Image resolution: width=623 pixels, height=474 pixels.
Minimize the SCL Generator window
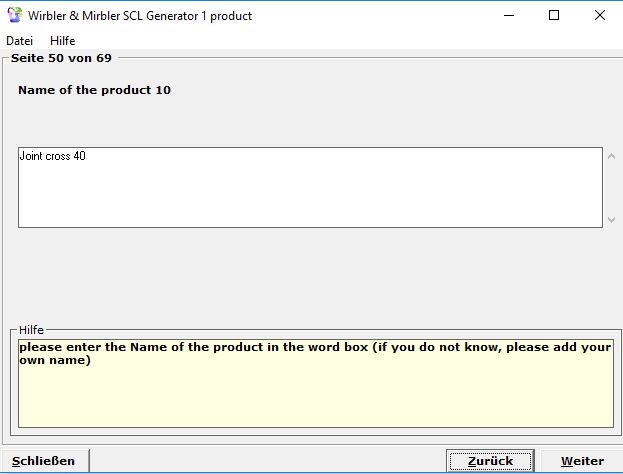coord(510,15)
